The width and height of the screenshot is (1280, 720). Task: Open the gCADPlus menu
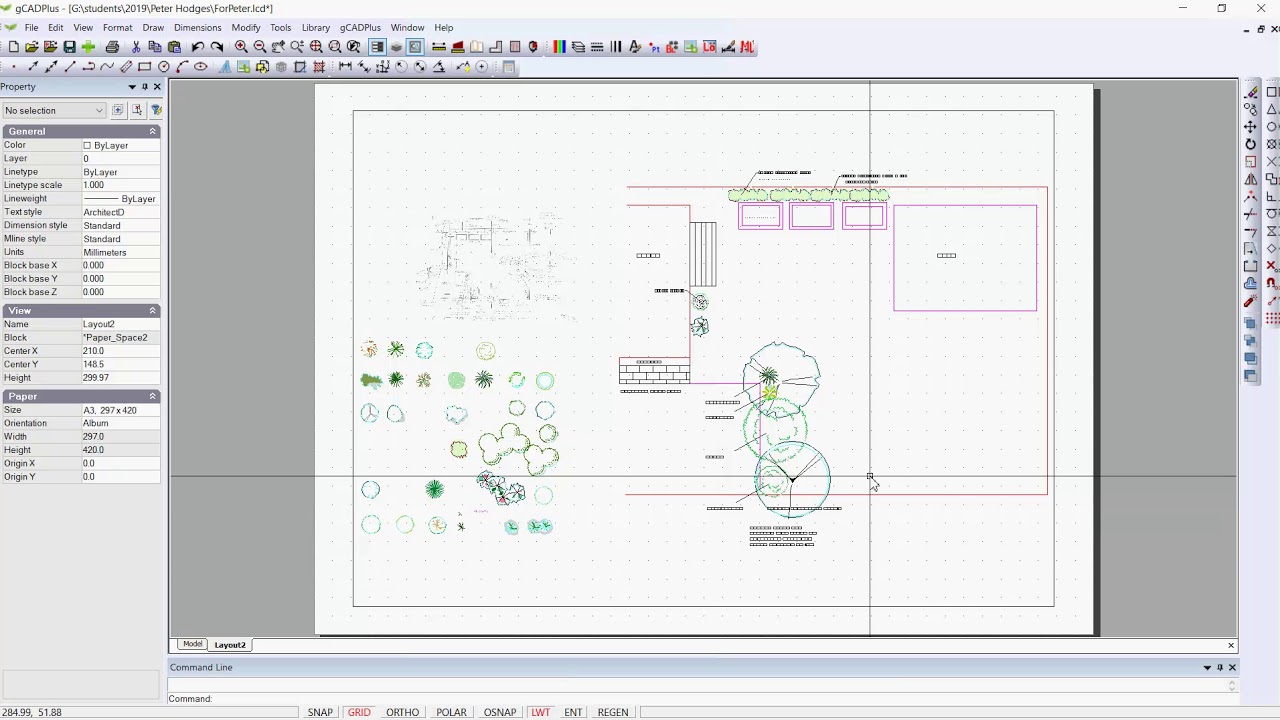[x=360, y=27]
